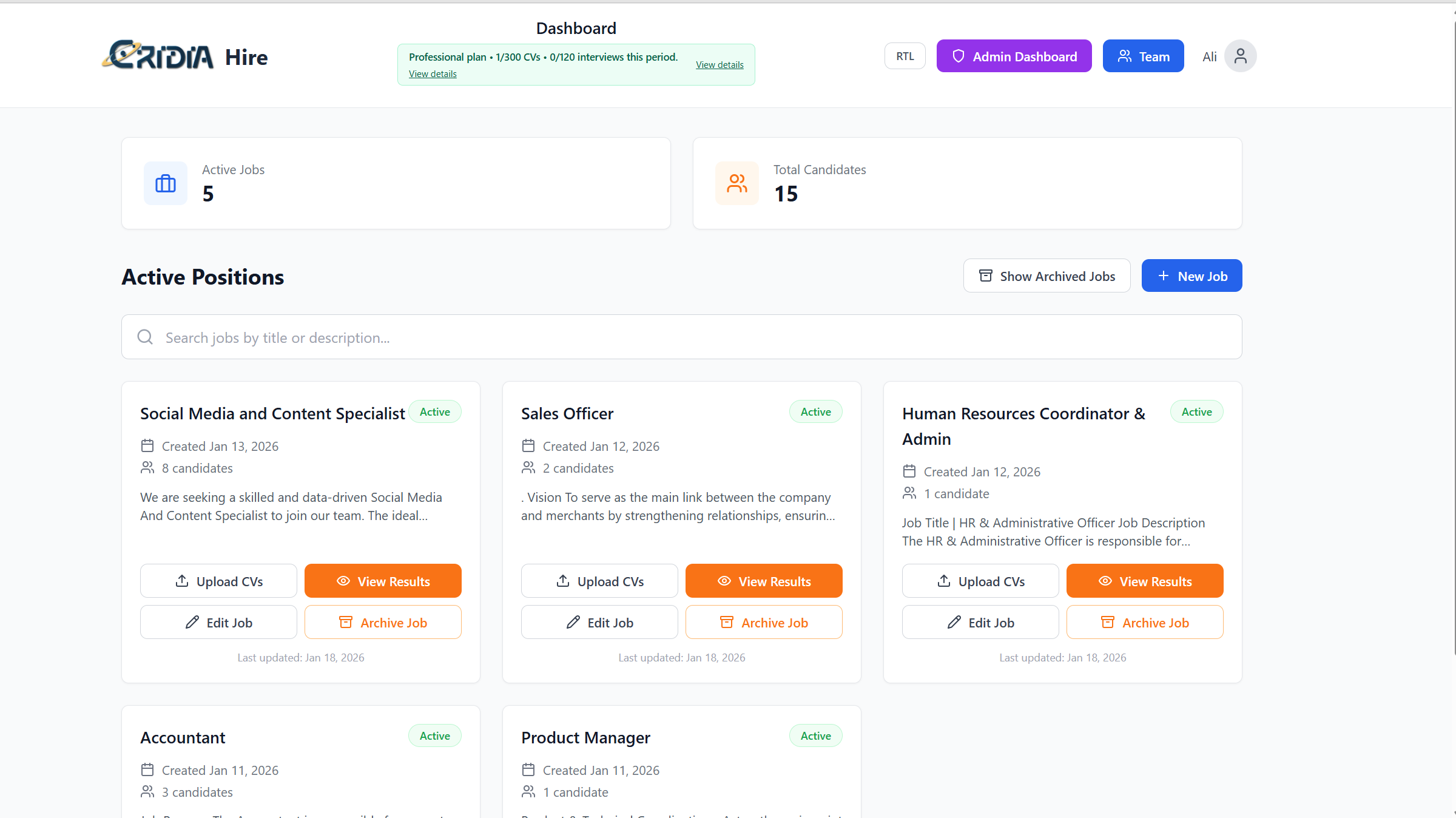Click the briefcase icon in Active Jobs card

[x=165, y=183]
